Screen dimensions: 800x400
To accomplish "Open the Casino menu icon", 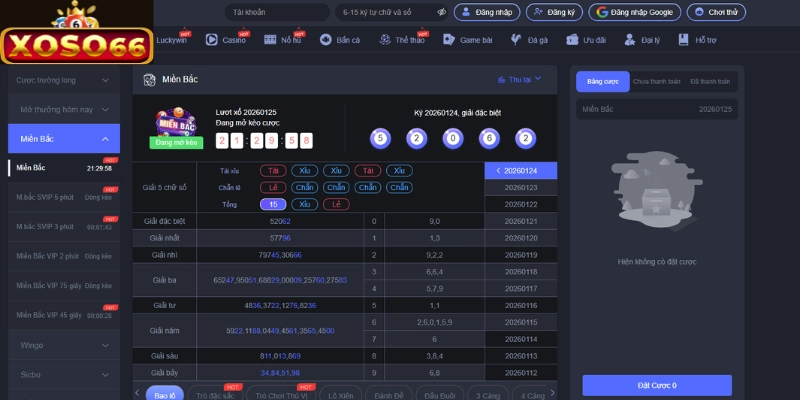I will coord(211,40).
